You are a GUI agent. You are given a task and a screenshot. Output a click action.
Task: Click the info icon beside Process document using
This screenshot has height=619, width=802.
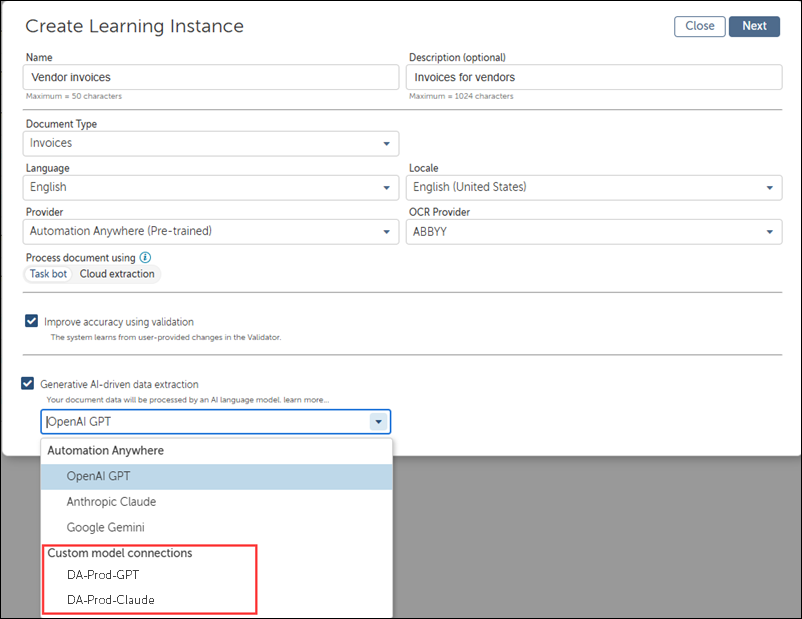(x=145, y=257)
